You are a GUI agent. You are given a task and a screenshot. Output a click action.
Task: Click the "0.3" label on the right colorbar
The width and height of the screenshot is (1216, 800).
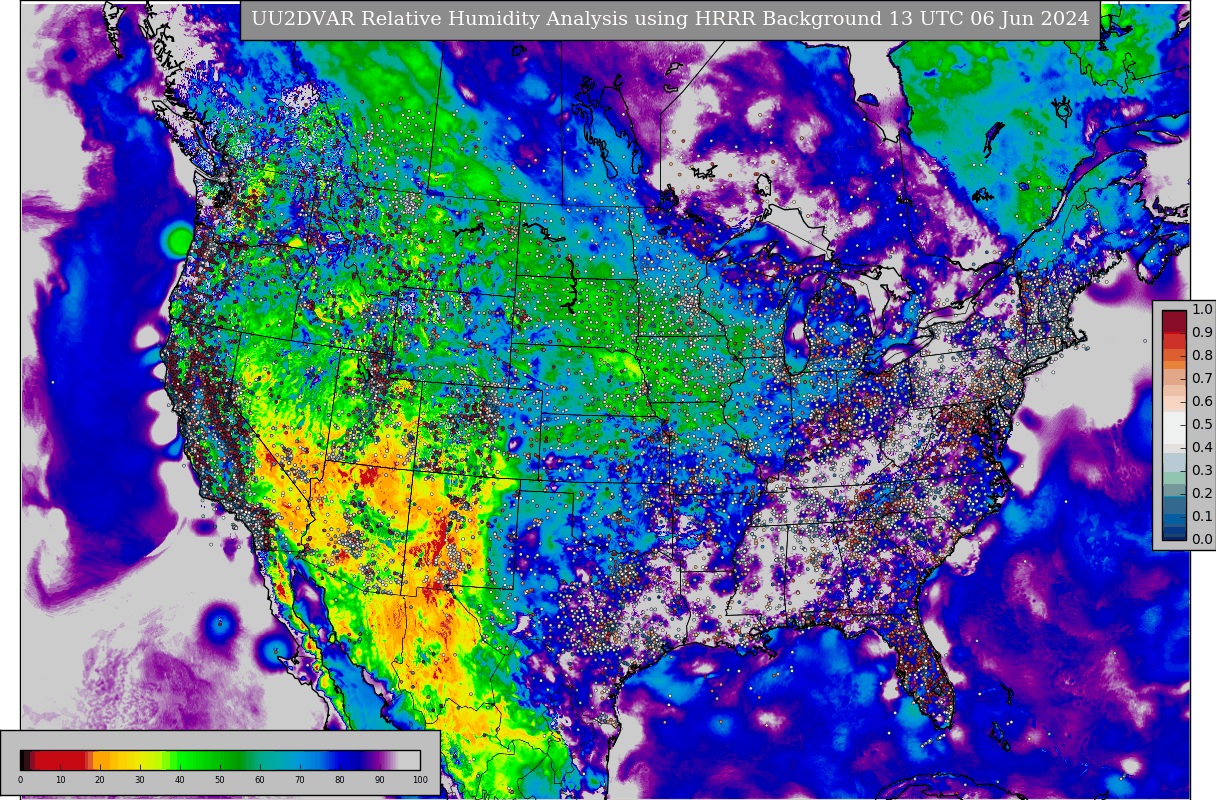click(1202, 470)
